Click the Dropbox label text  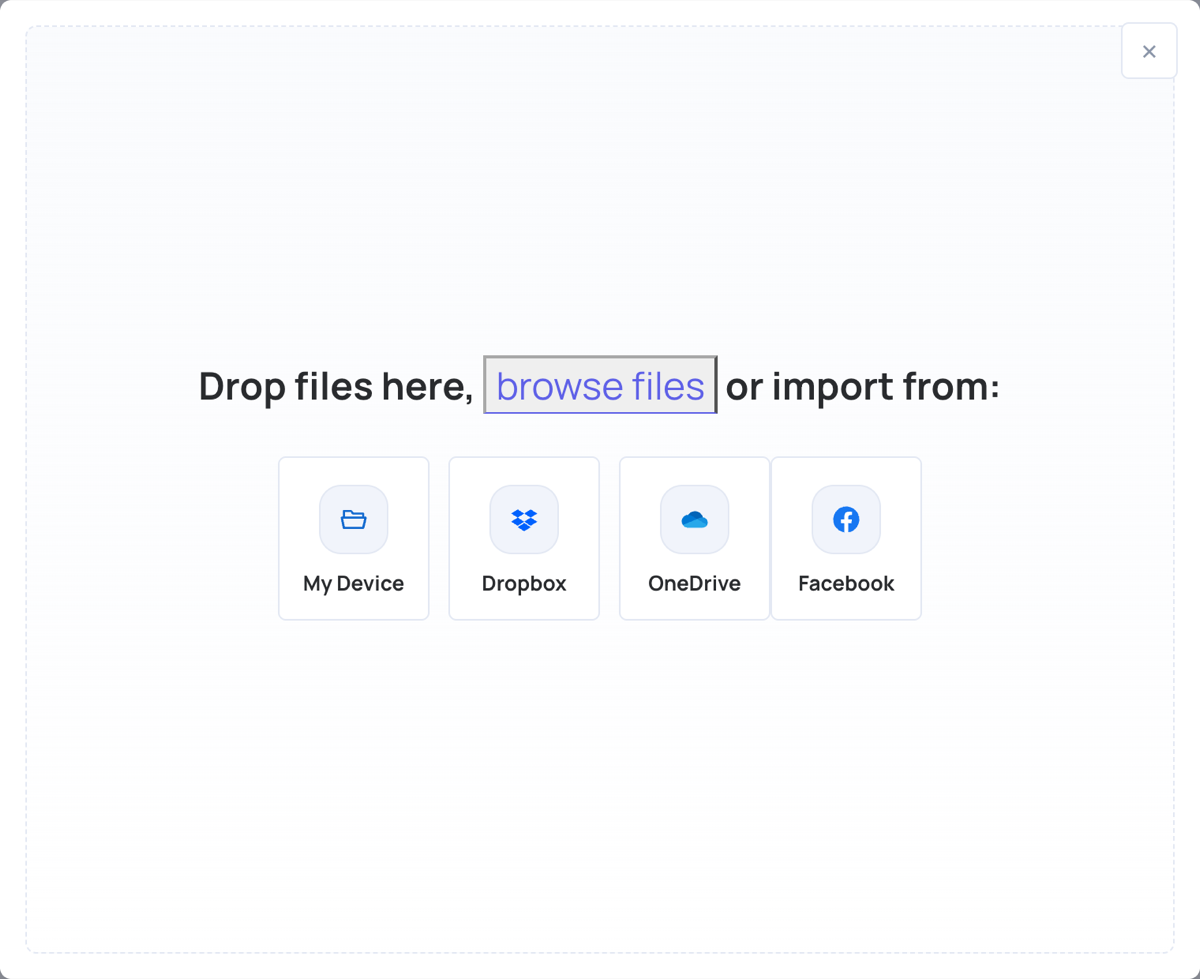524,583
